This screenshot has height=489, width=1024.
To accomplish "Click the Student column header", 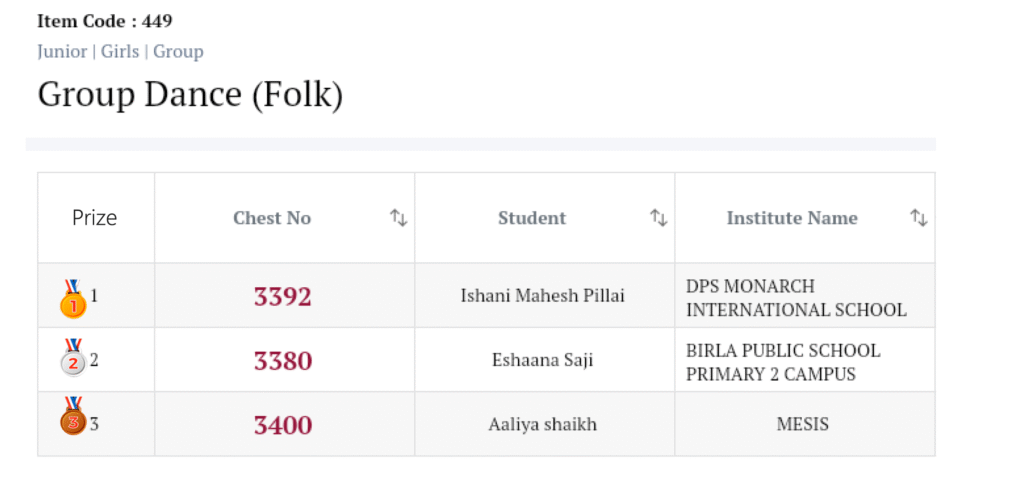I will pos(532,218).
